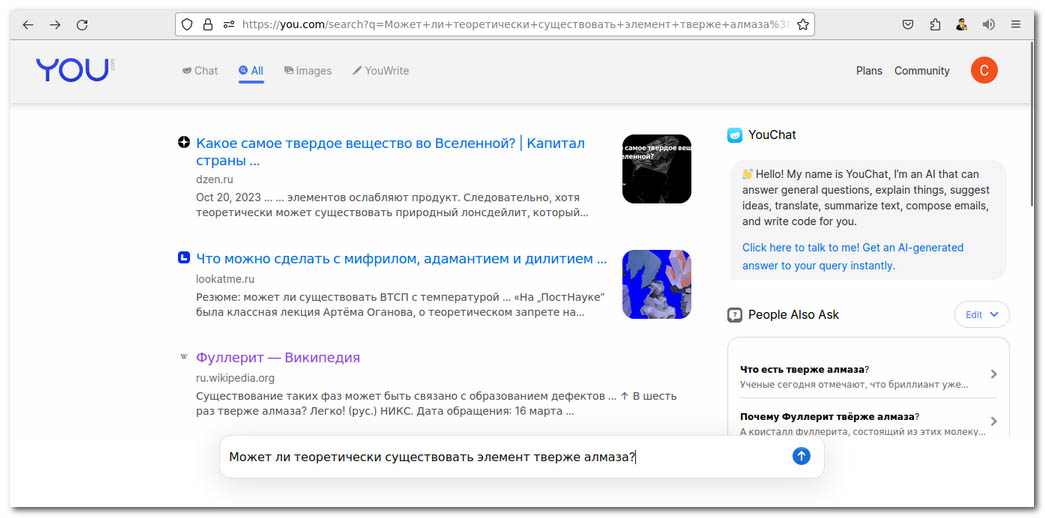Screen dimensions: 1045x518
Task: Click the YOU logo
Action: [x=75, y=70]
